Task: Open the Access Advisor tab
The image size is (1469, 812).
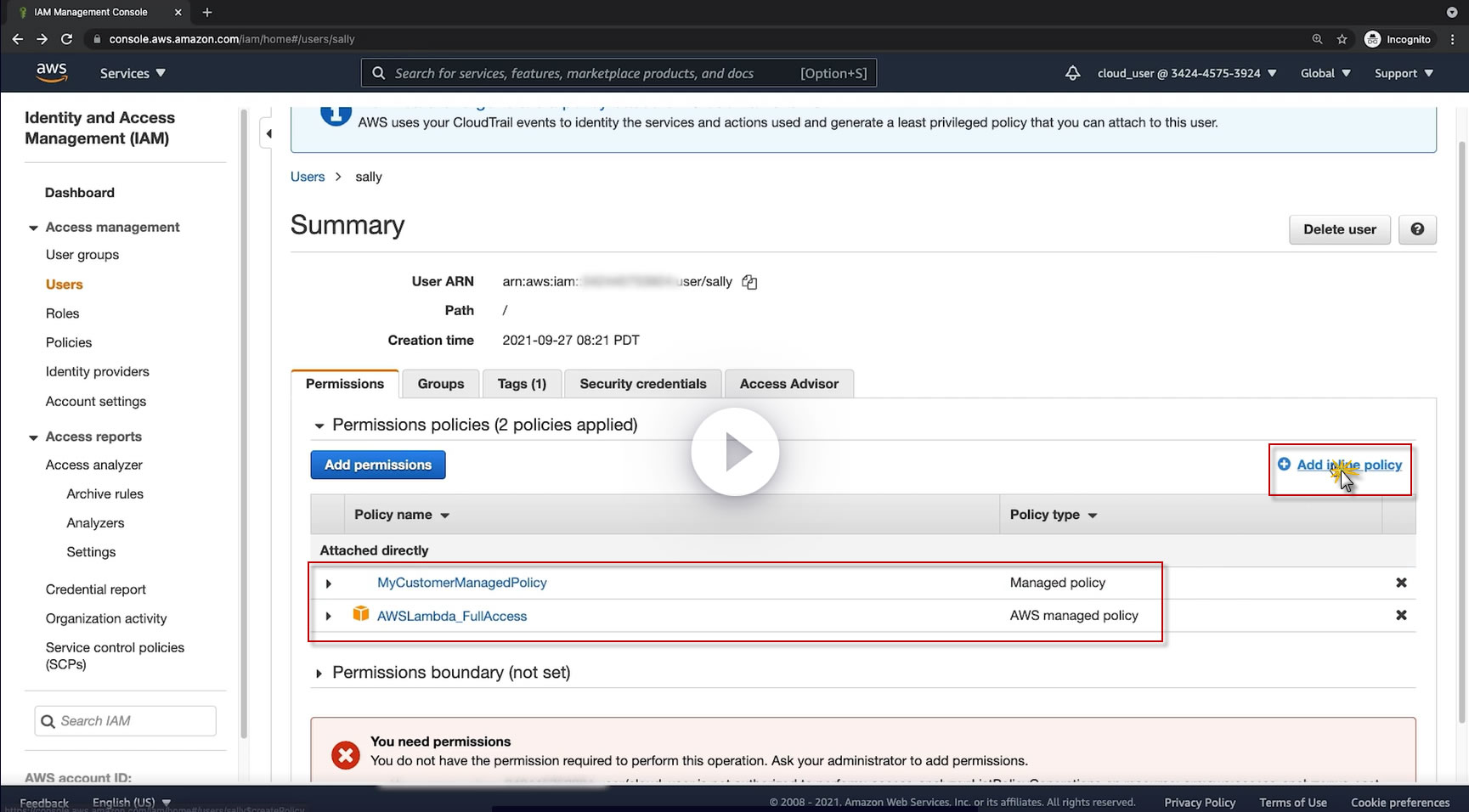Action: point(788,384)
